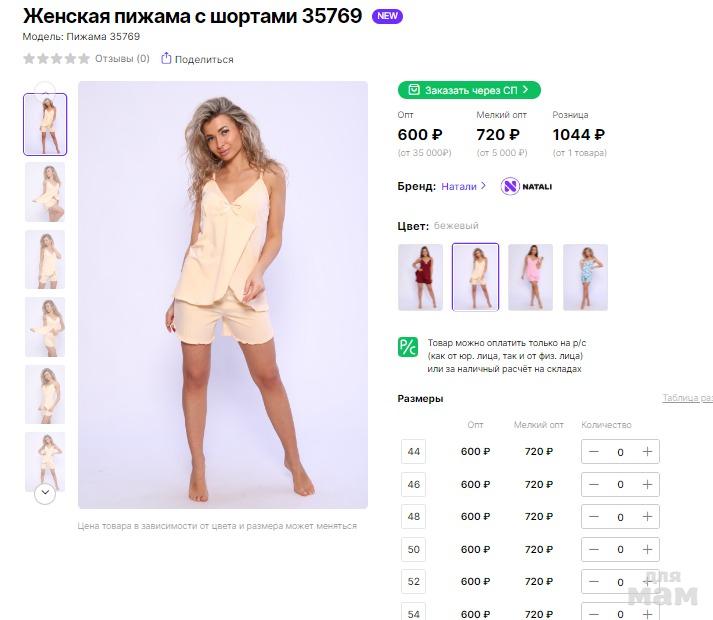Decrease quantity for size 50
The width and height of the screenshot is (713, 620).
(594, 549)
